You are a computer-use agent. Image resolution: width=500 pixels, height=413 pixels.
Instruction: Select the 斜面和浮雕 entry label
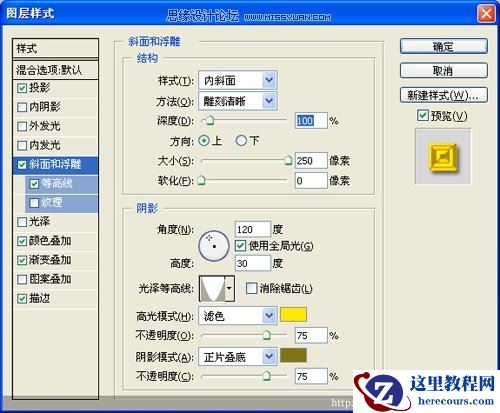pos(55,164)
